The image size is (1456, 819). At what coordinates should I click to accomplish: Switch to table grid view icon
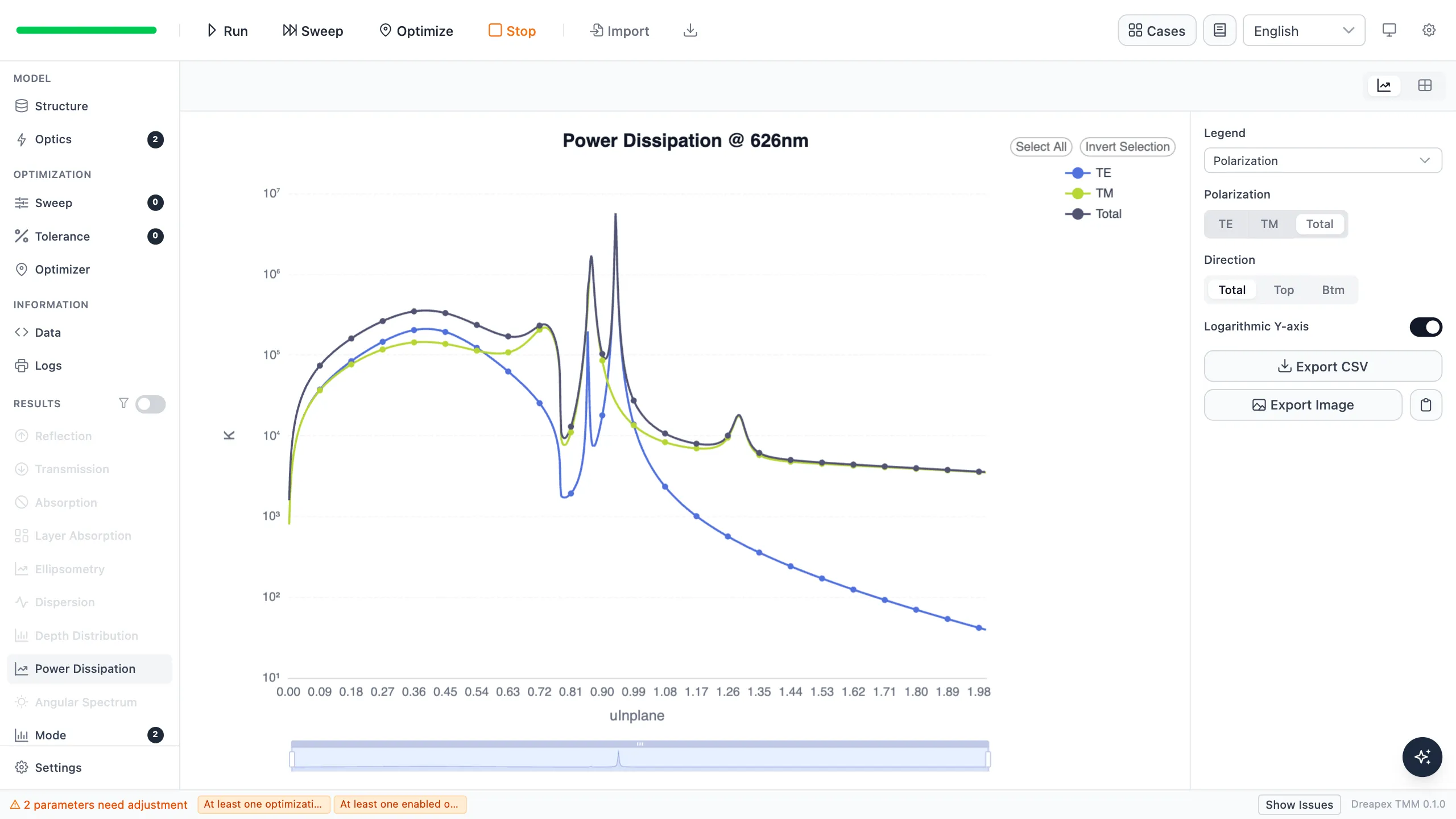[x=1425, y=85]
